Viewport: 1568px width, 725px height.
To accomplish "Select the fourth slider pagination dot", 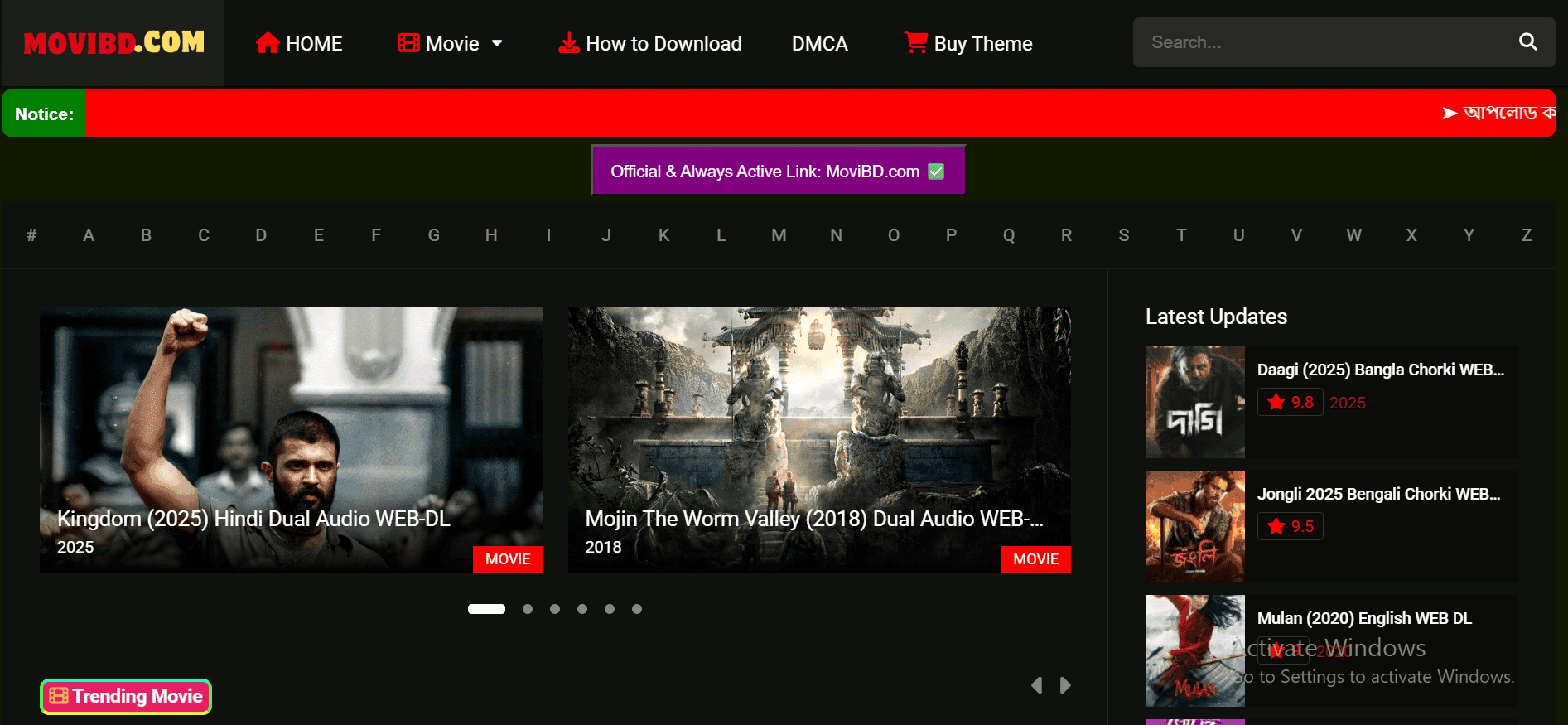I will 582,609.
